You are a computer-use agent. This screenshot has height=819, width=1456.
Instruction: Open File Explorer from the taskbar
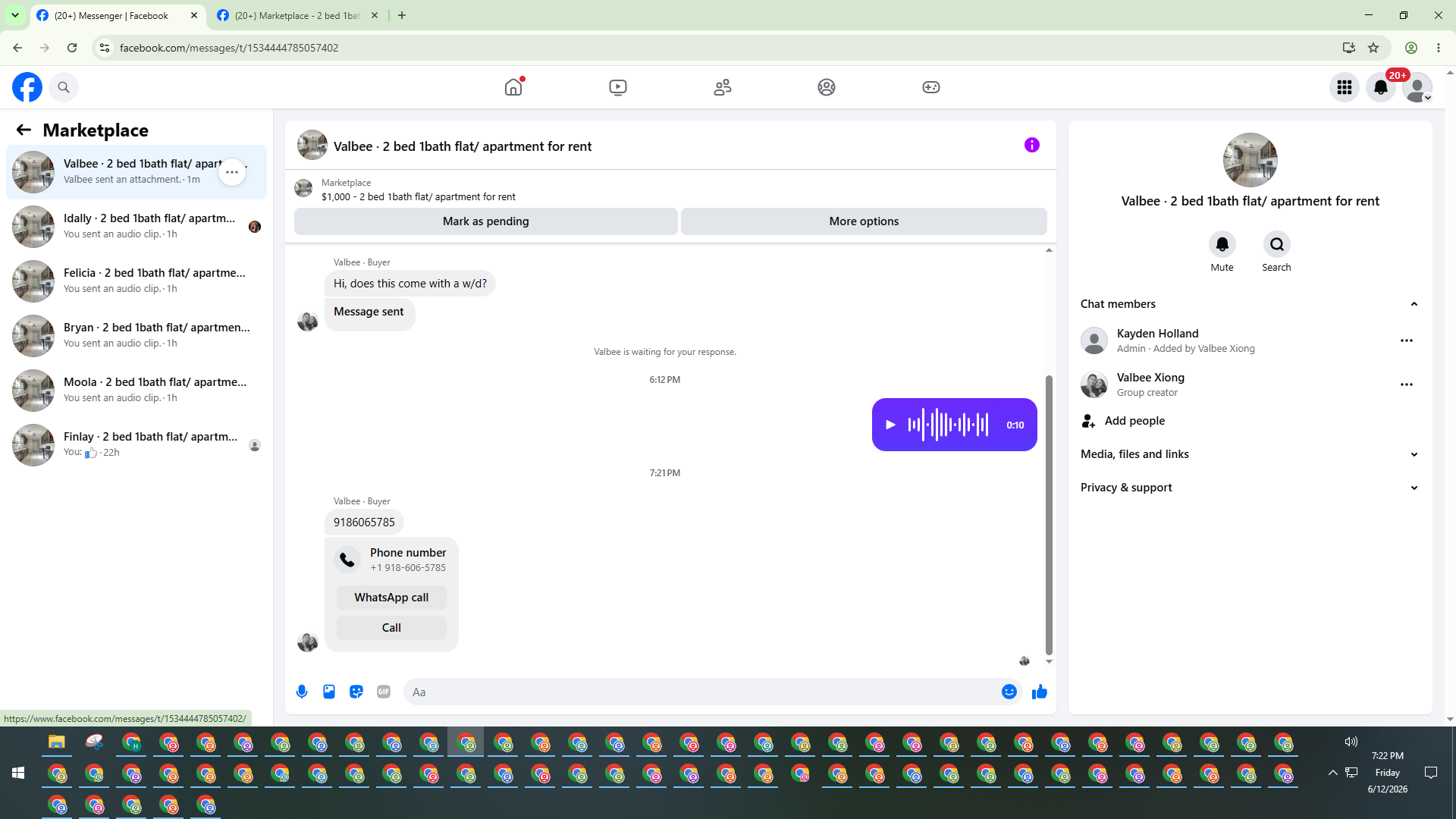click(x=57, y=742)
